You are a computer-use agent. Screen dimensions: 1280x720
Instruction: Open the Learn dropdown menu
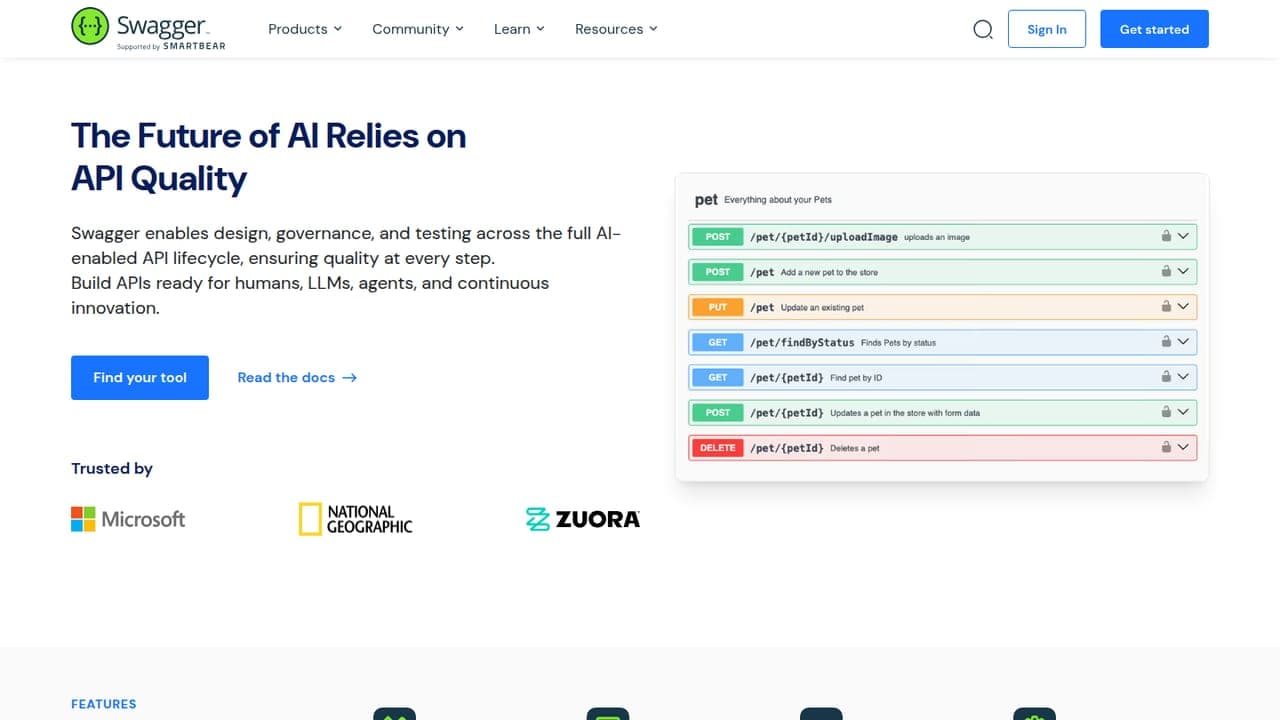pyautogui.click(x=519, y=29)
